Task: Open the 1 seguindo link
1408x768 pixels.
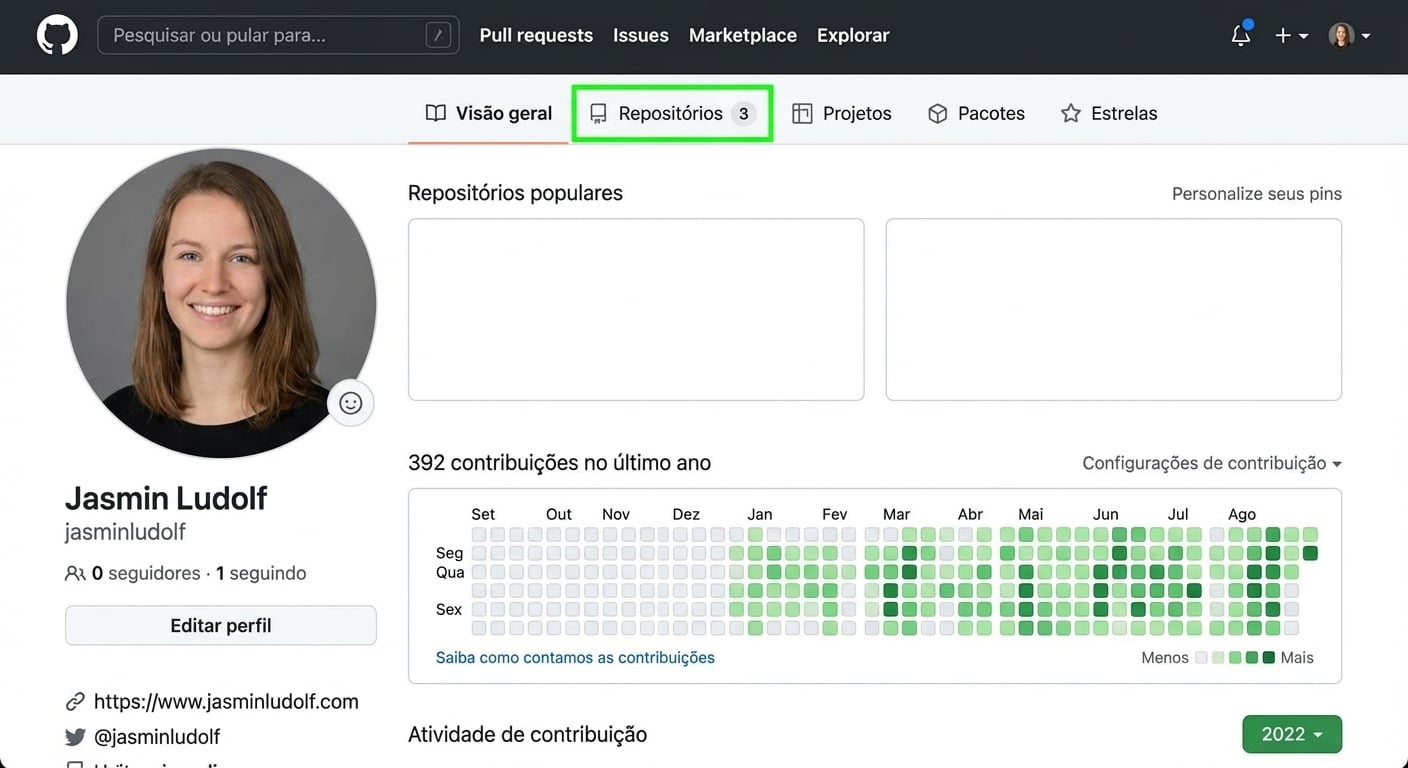Action: (x=261, y=573)
